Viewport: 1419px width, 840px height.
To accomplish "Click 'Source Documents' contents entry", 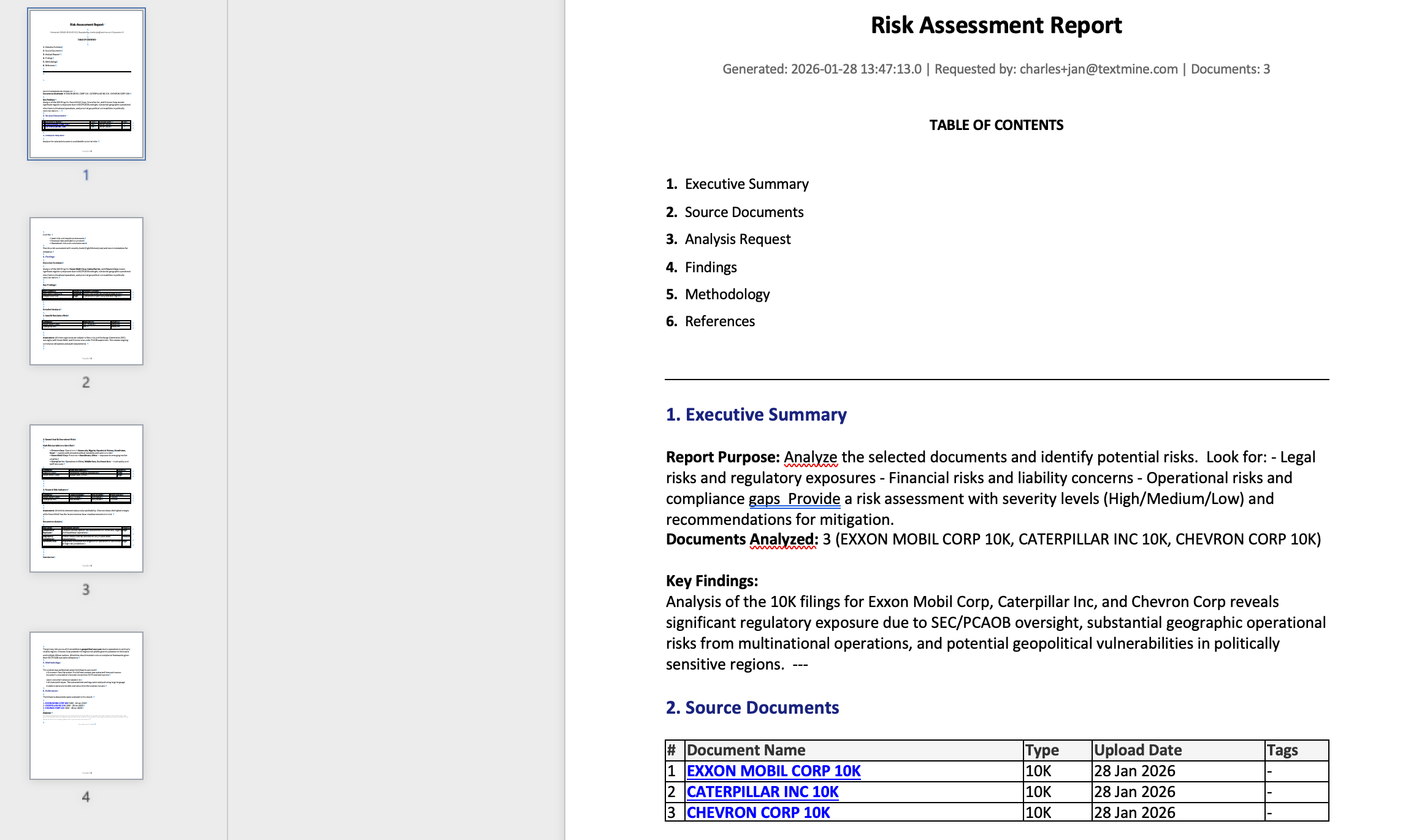I will tap(744, 212).
